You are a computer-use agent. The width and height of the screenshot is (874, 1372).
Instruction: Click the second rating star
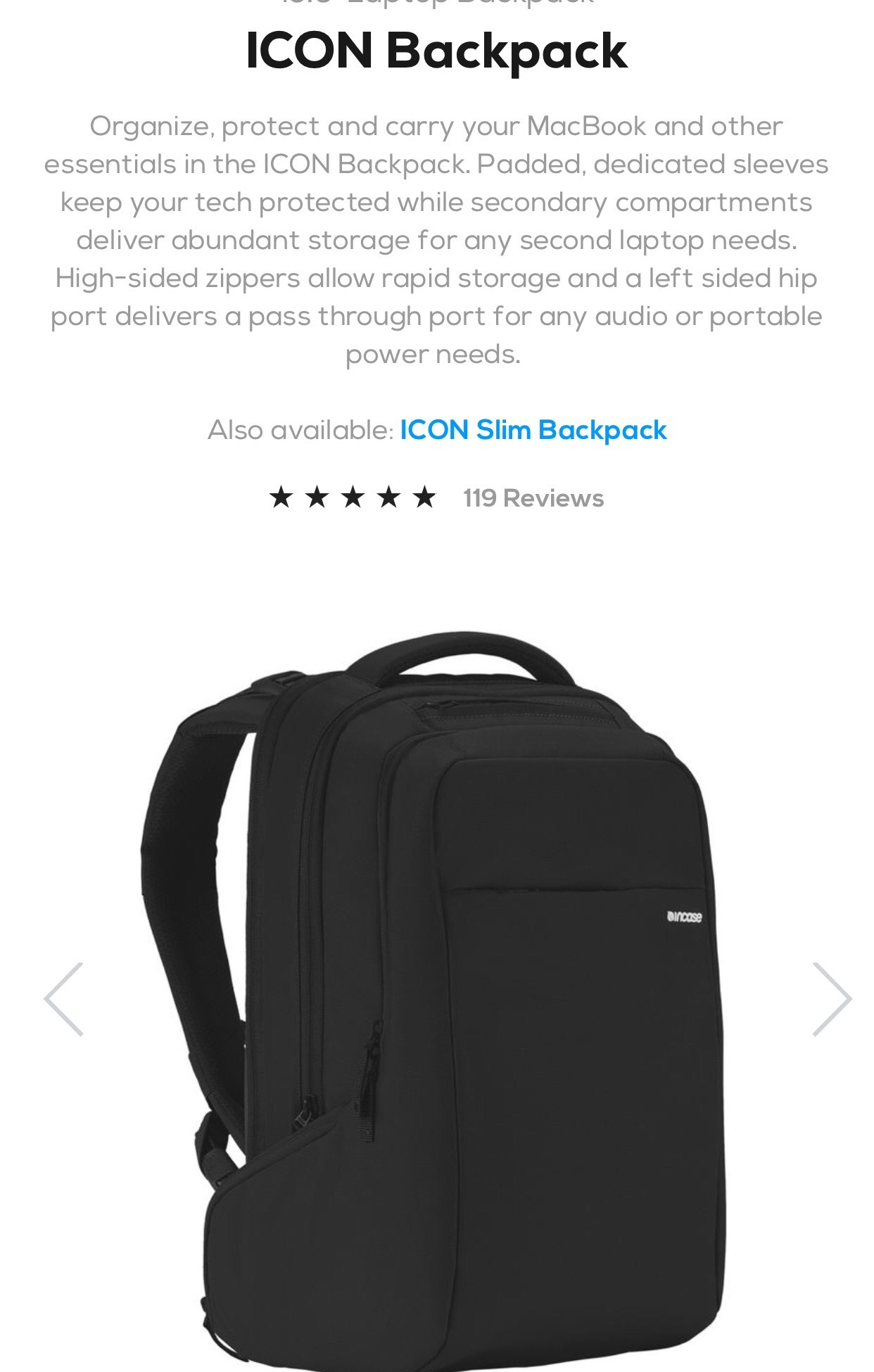point(317,497)
